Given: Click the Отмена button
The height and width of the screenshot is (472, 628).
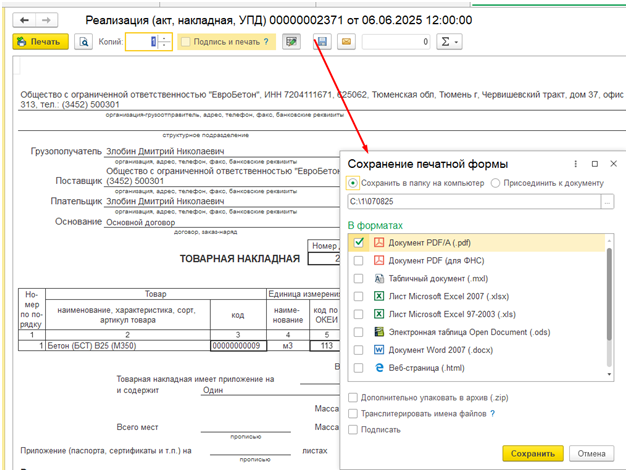Looking at the screenshot, I should [x=591, y=454].
